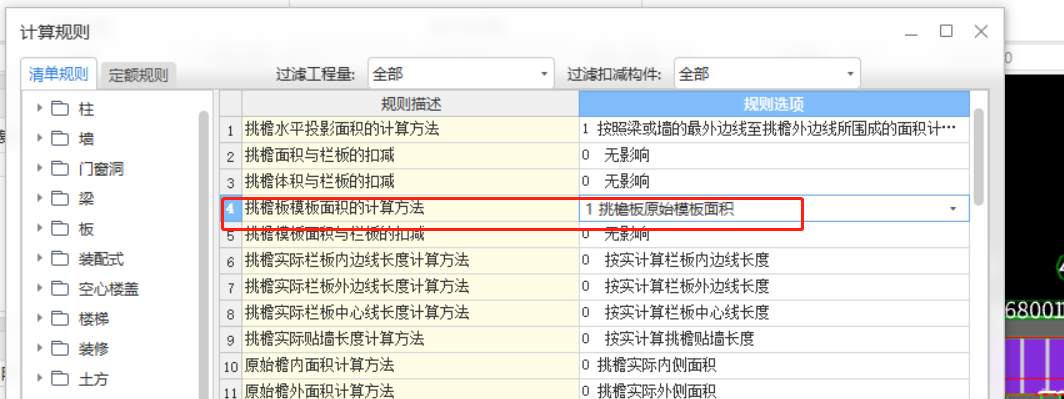Viewport: 1064px width, 399px height.
Task: Select rule 挑檐实际栏板内边线长度计算方法
Action: click(x=411, y=261)
